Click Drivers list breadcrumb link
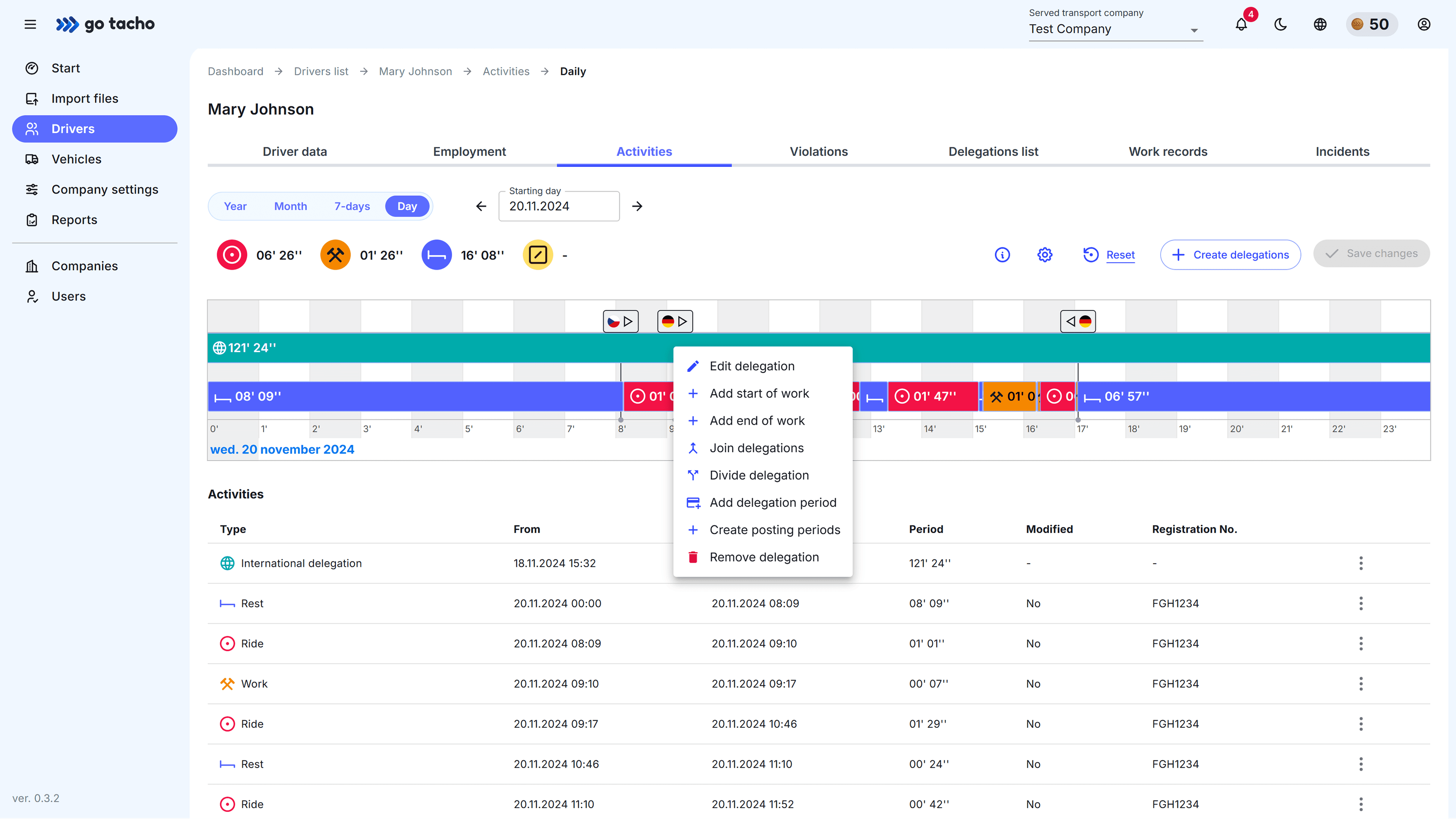Viewport: 1456px width, 819px height. [x=321, y=72]
